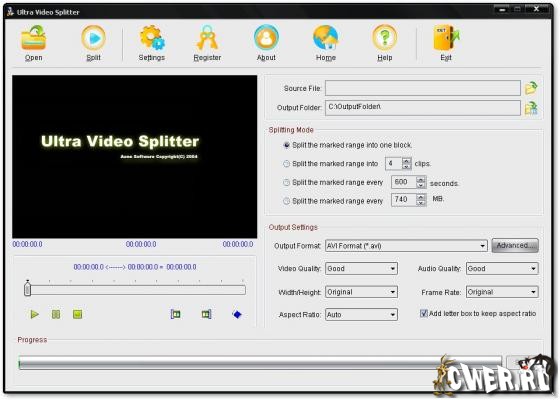Open Help from the toolbar

[385, 42]
